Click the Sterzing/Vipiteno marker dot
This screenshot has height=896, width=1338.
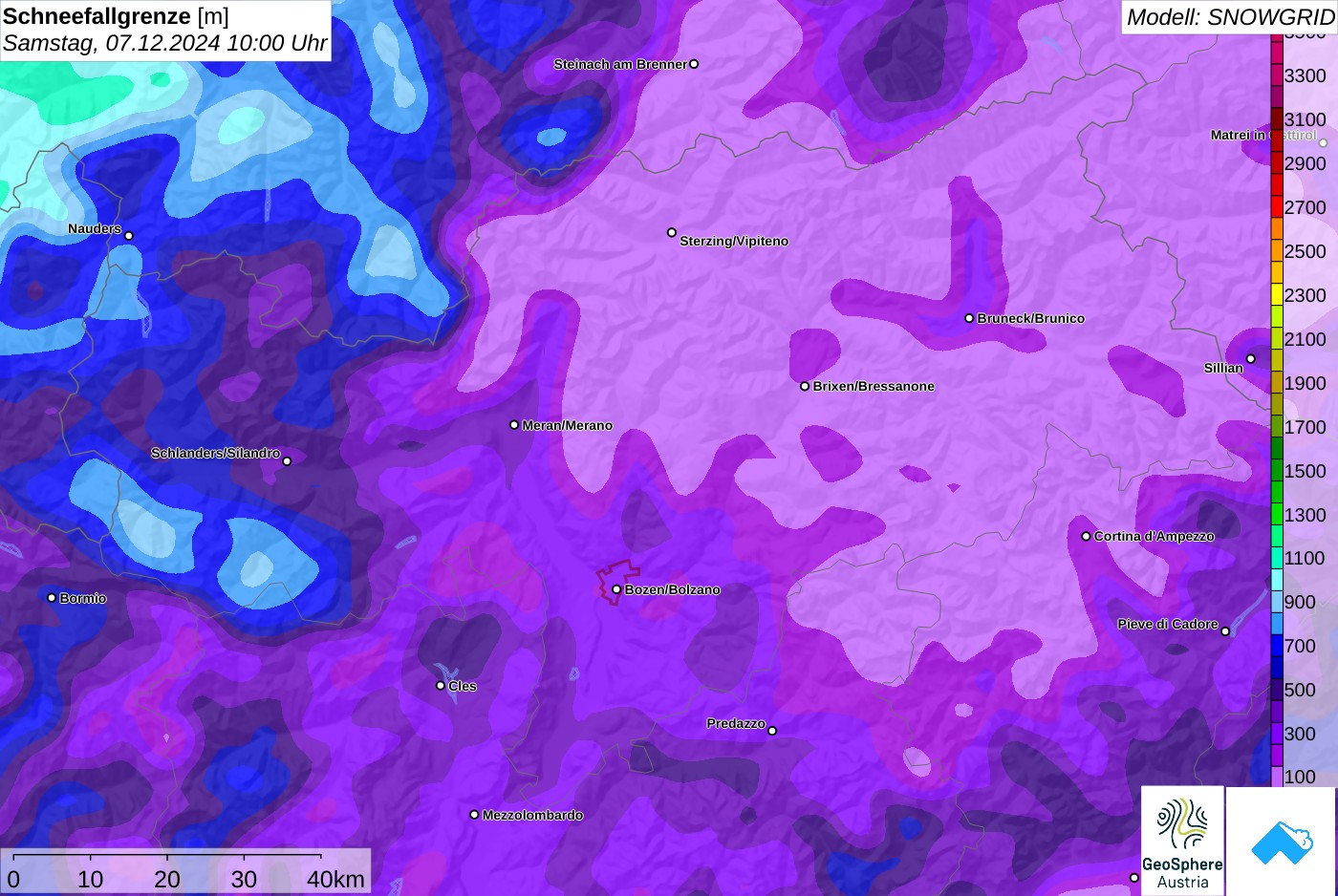pos(672,232)
